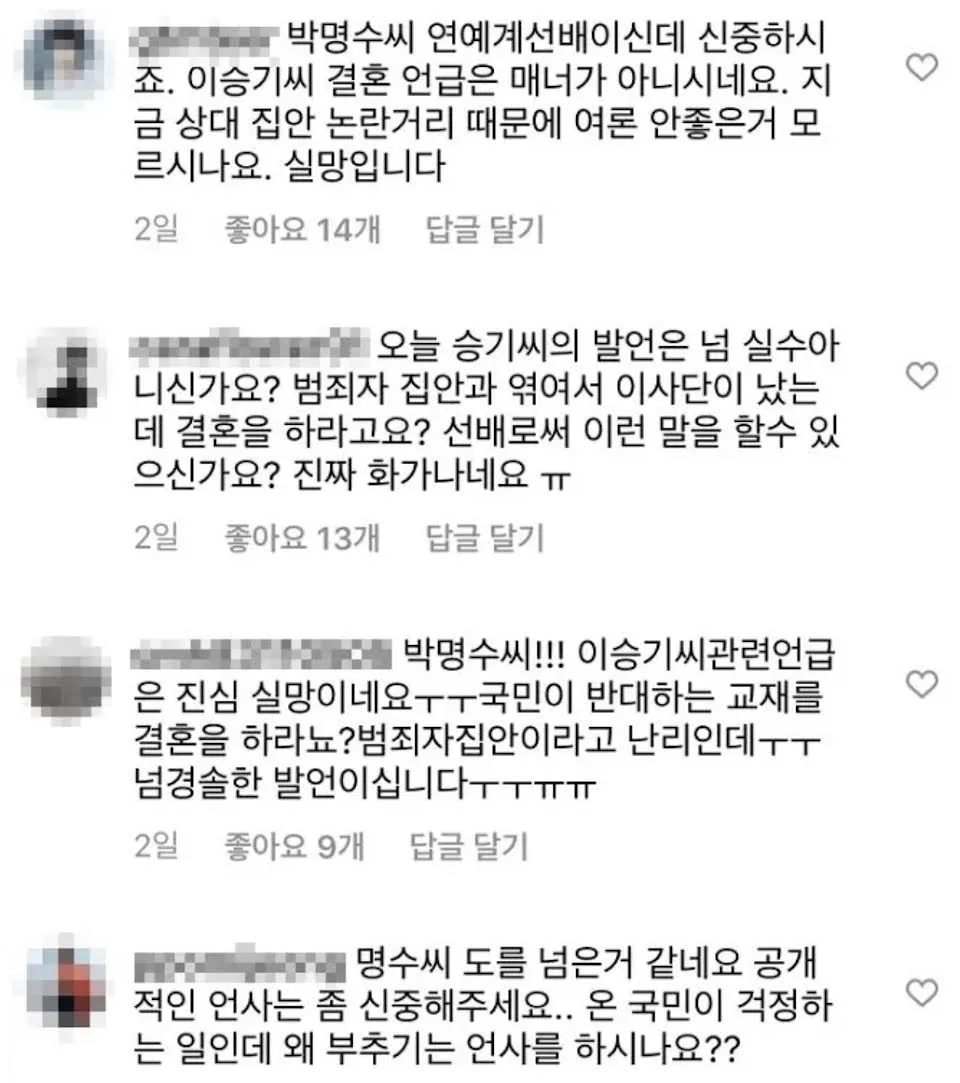Image resolution: width=960 pixels, height=1083 pixels.
Task: Open blurred username before '박명수씨 연예계선배이신데'
Action: pyautogui.click(x=205, y=39)
